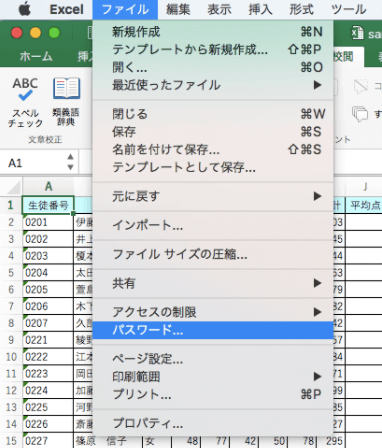Choose インポート... menu item
Viewport: 382px width, 448px height.
click(x=213, y=225)
